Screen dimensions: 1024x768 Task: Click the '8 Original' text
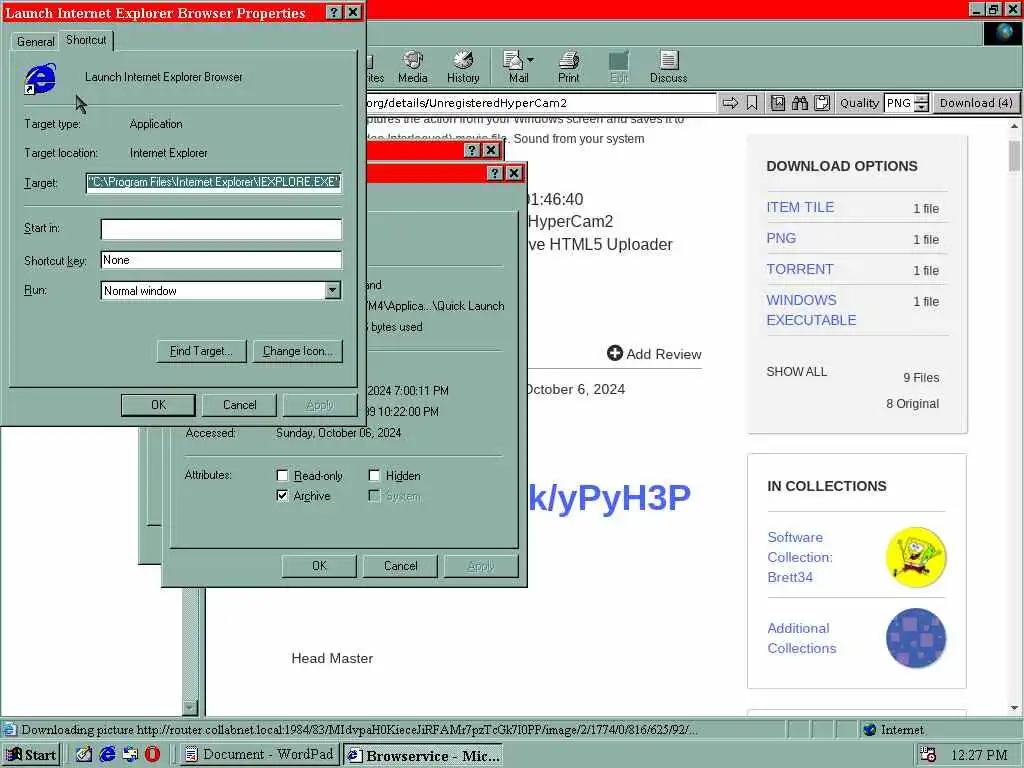point(912,404)
